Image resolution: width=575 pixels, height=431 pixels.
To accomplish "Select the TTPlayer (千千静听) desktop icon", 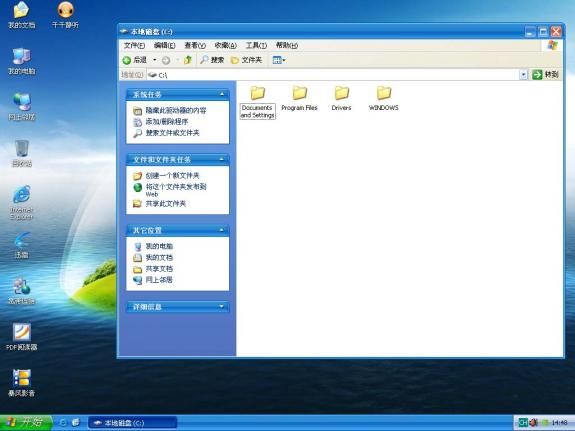I will click(65, 15).
